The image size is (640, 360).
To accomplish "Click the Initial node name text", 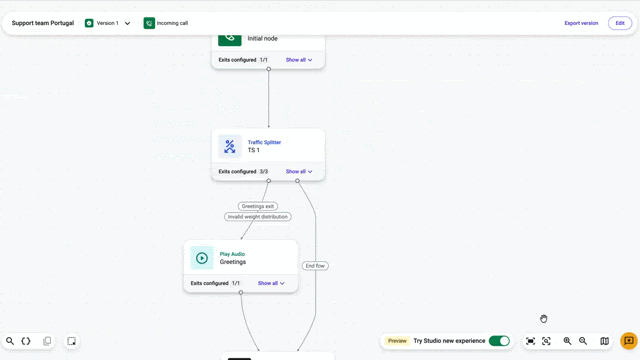I will point(262,38).
